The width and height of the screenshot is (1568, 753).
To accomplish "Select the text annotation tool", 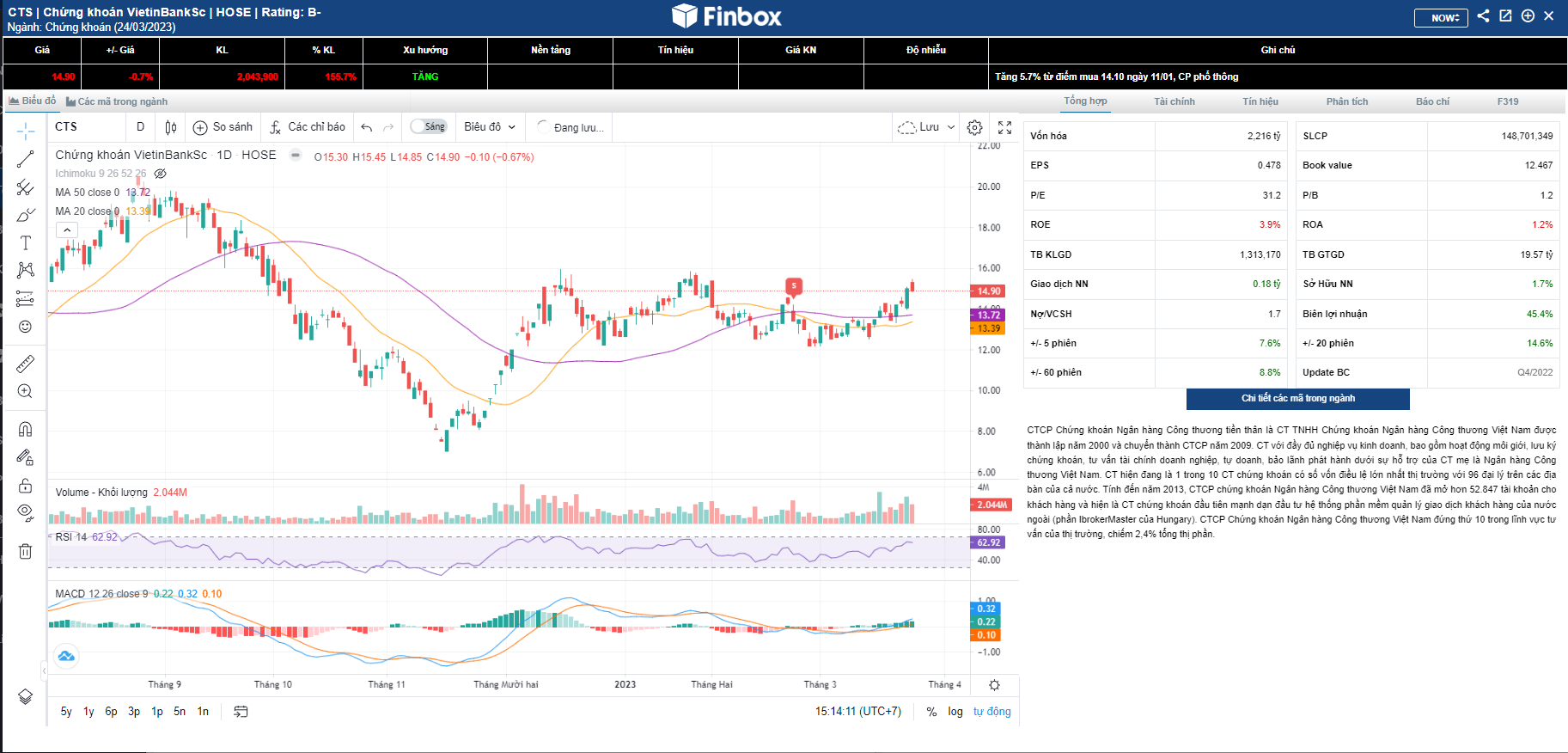I will click(x=26, y=243).
